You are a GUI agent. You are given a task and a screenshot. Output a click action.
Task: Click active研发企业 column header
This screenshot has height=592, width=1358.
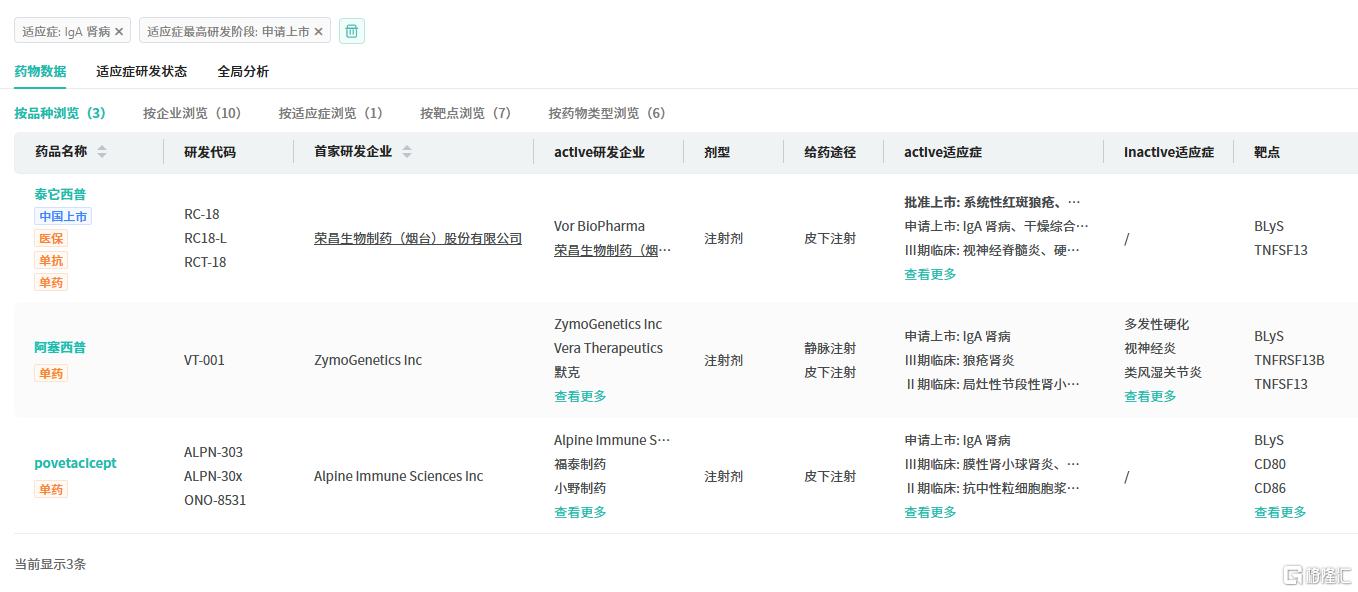click(599, 152)
